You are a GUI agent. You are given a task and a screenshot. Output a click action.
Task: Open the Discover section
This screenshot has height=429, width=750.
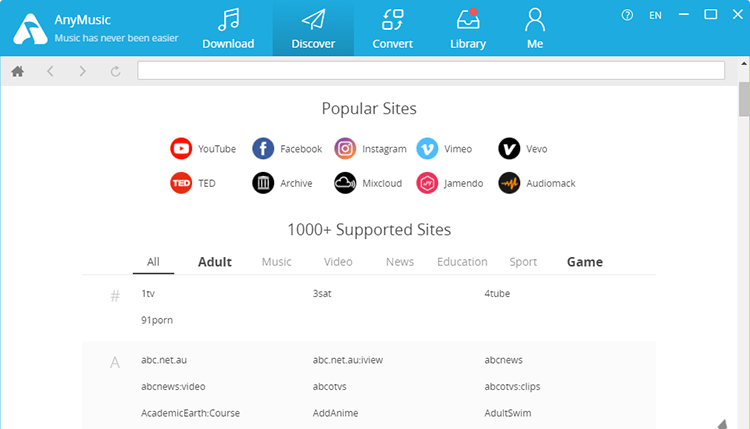pos(313,29)
